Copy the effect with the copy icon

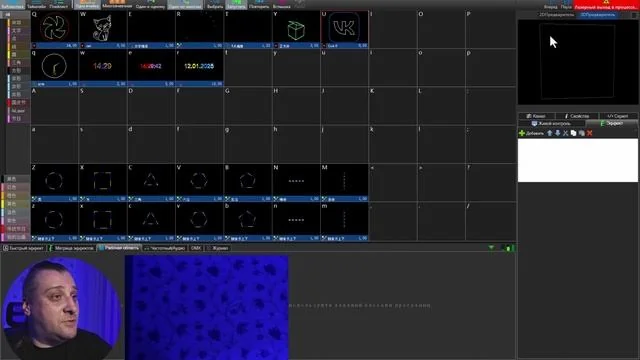pyautogui.click(x=573, y=133)
